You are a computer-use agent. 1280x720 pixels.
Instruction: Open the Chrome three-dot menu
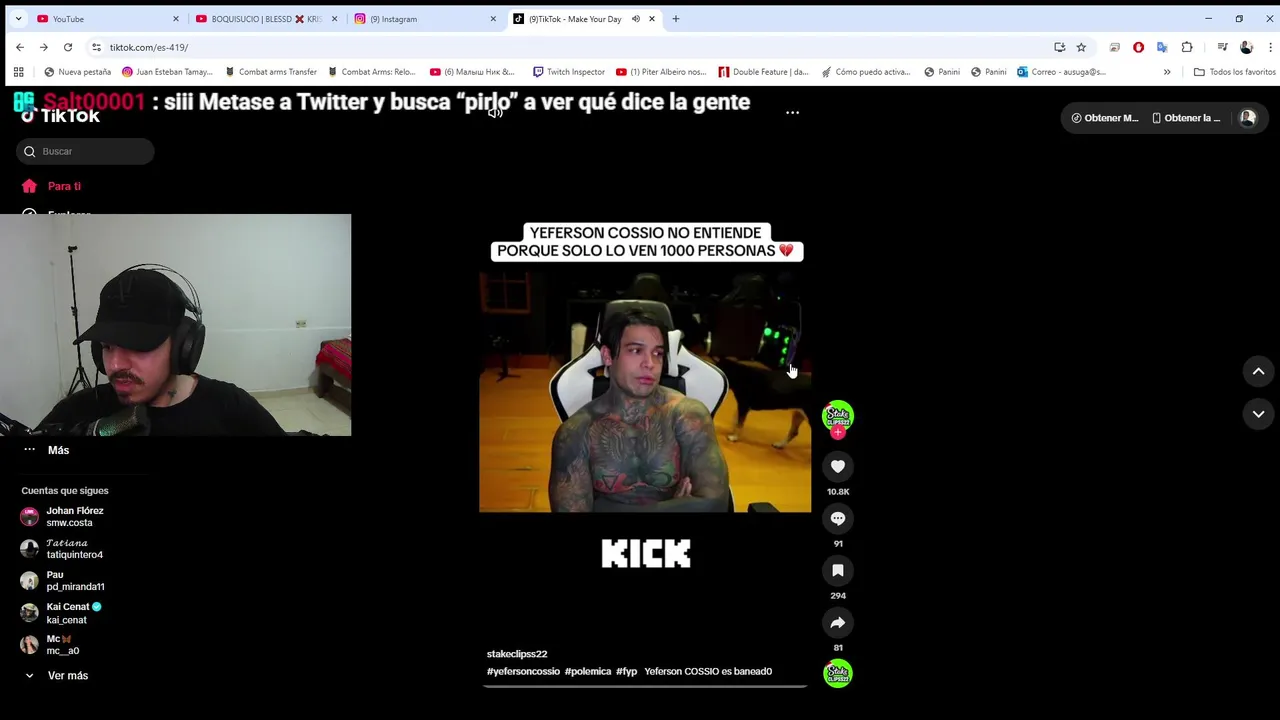(x=1270, y=47)
